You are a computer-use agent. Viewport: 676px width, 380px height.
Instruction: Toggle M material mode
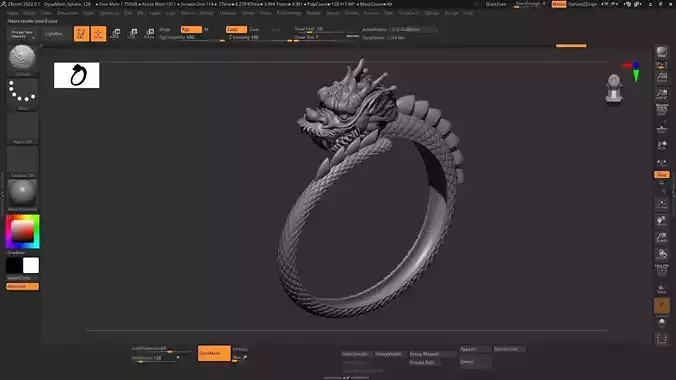tap(207, 29)
